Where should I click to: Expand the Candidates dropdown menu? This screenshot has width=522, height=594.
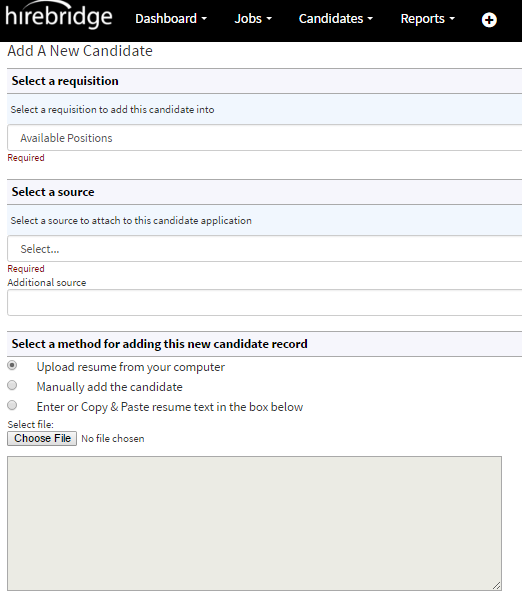[x=336, y=19]
